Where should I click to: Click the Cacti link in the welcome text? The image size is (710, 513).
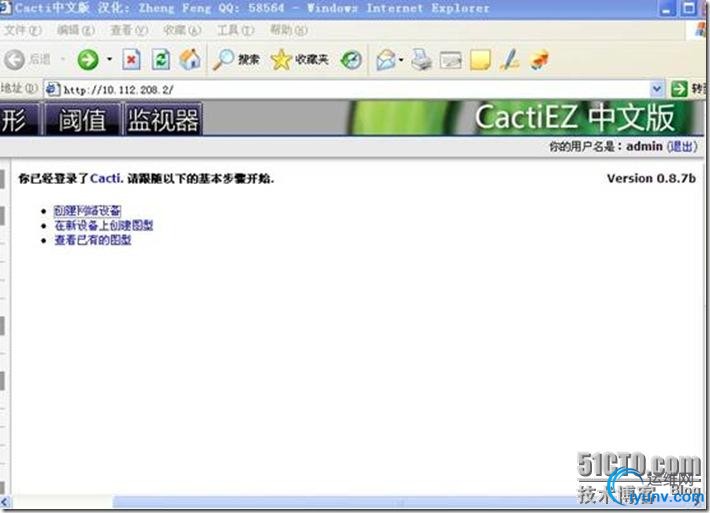[106, 178]
